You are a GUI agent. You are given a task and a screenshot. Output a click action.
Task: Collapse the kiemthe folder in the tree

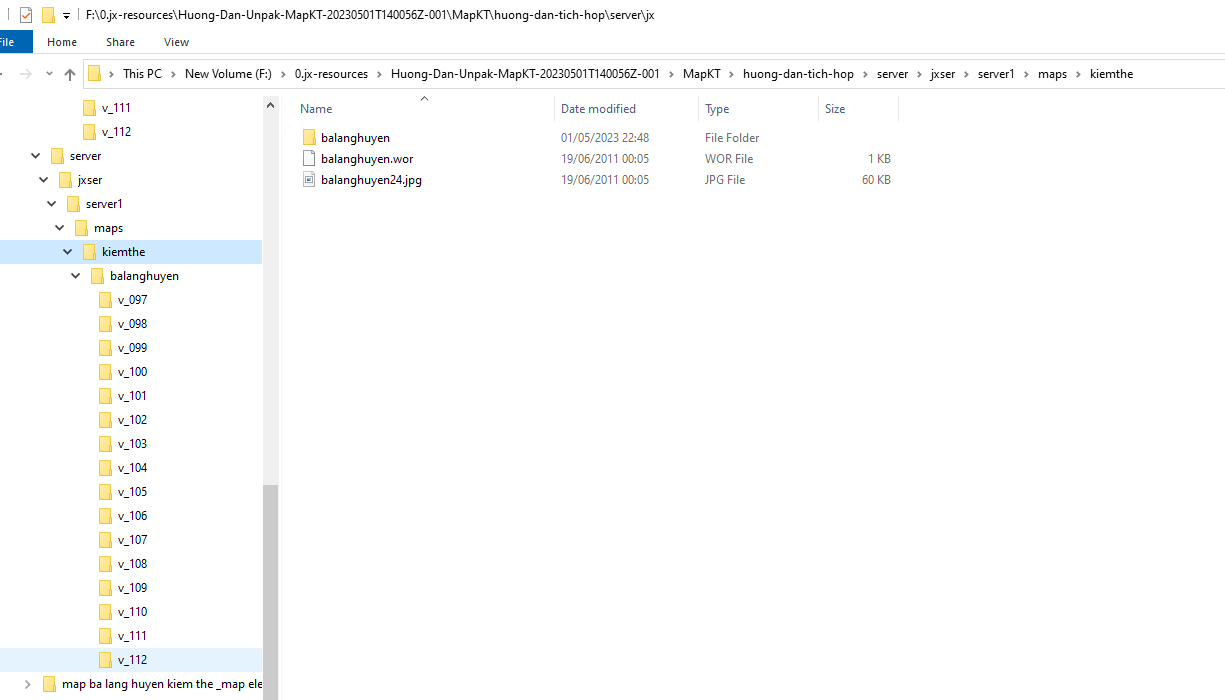click(x=66, y=251)
